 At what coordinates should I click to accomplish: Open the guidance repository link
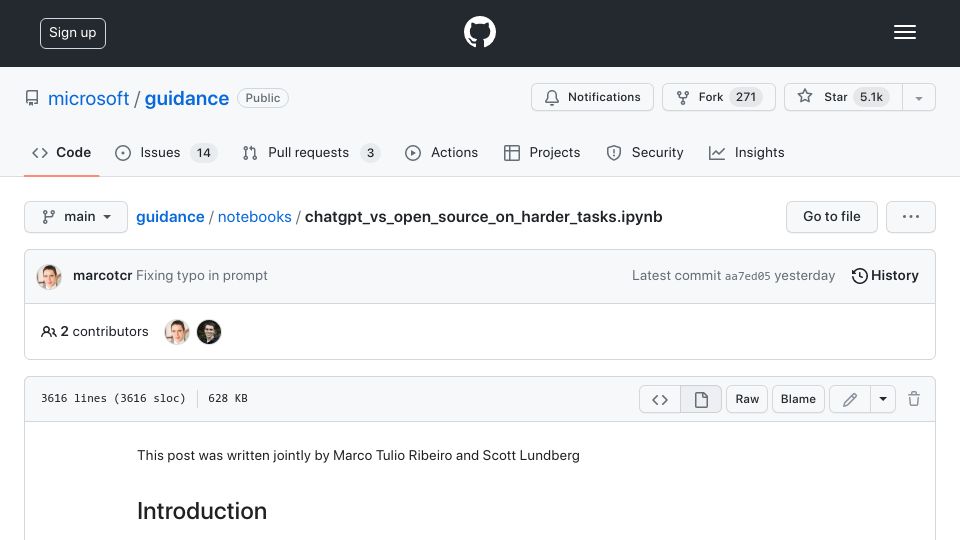tap(187, 98)
